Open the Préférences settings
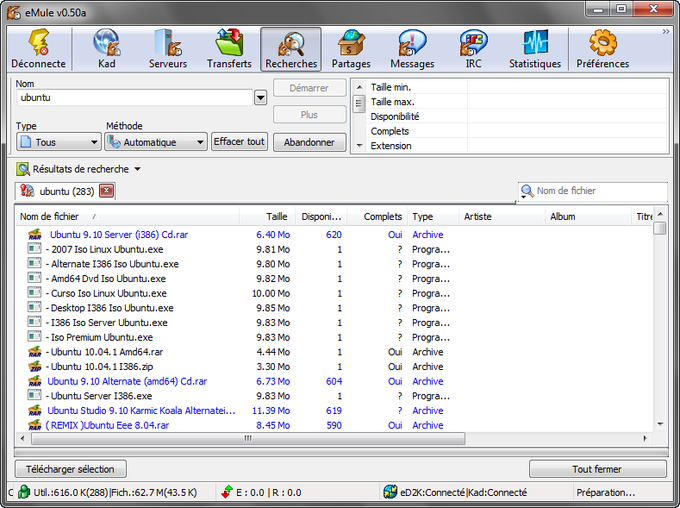The width and height of the screenshot is (680, 508). pos(602,49)
